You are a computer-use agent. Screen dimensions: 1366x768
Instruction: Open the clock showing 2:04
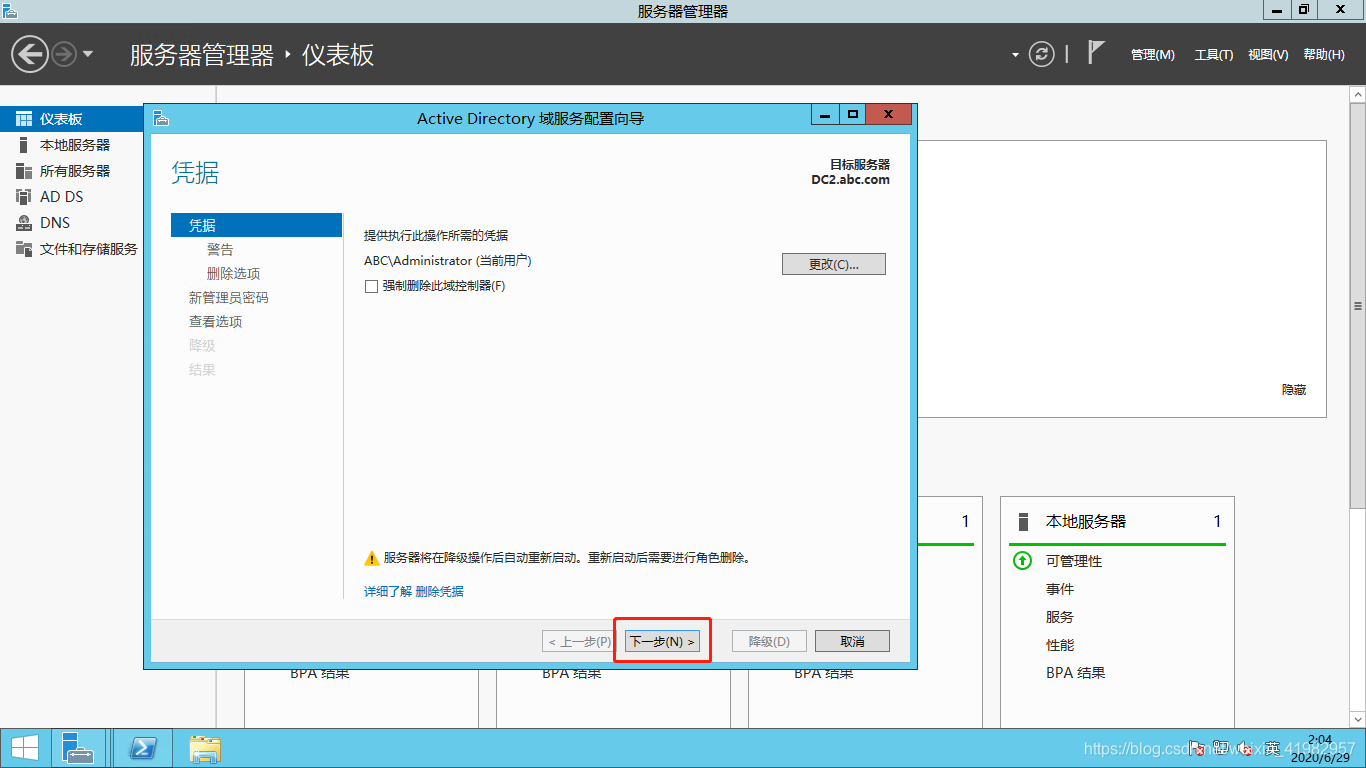(x=1319, y=748)
